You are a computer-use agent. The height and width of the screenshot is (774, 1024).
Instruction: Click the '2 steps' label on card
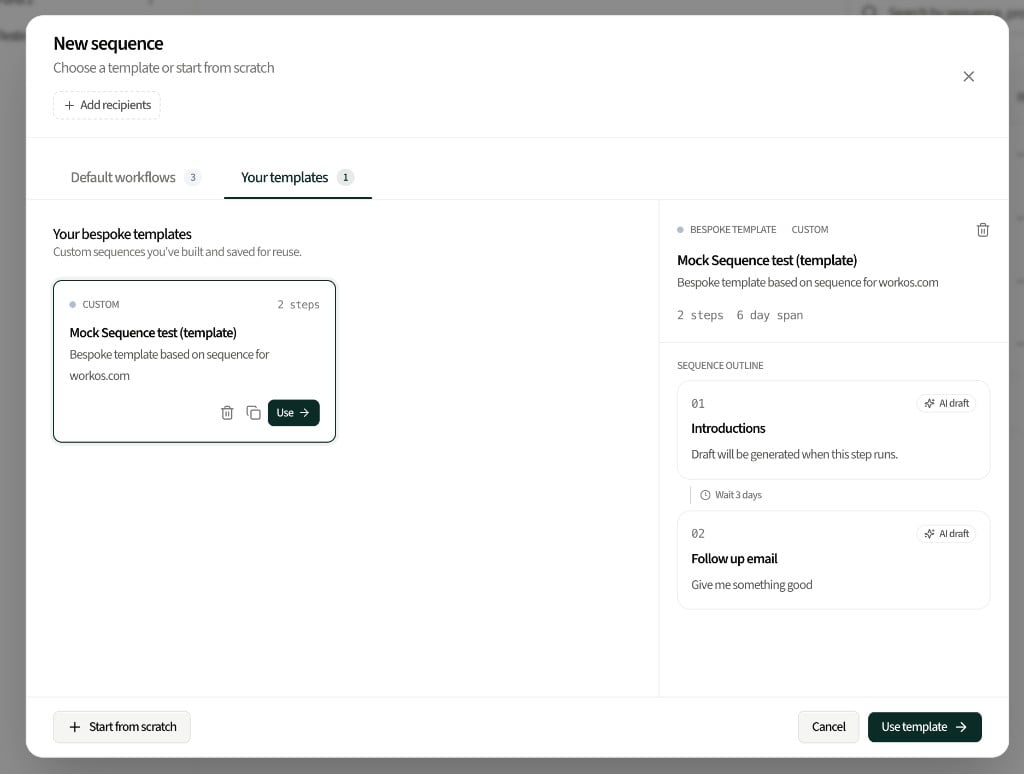[x=298, y=304]
